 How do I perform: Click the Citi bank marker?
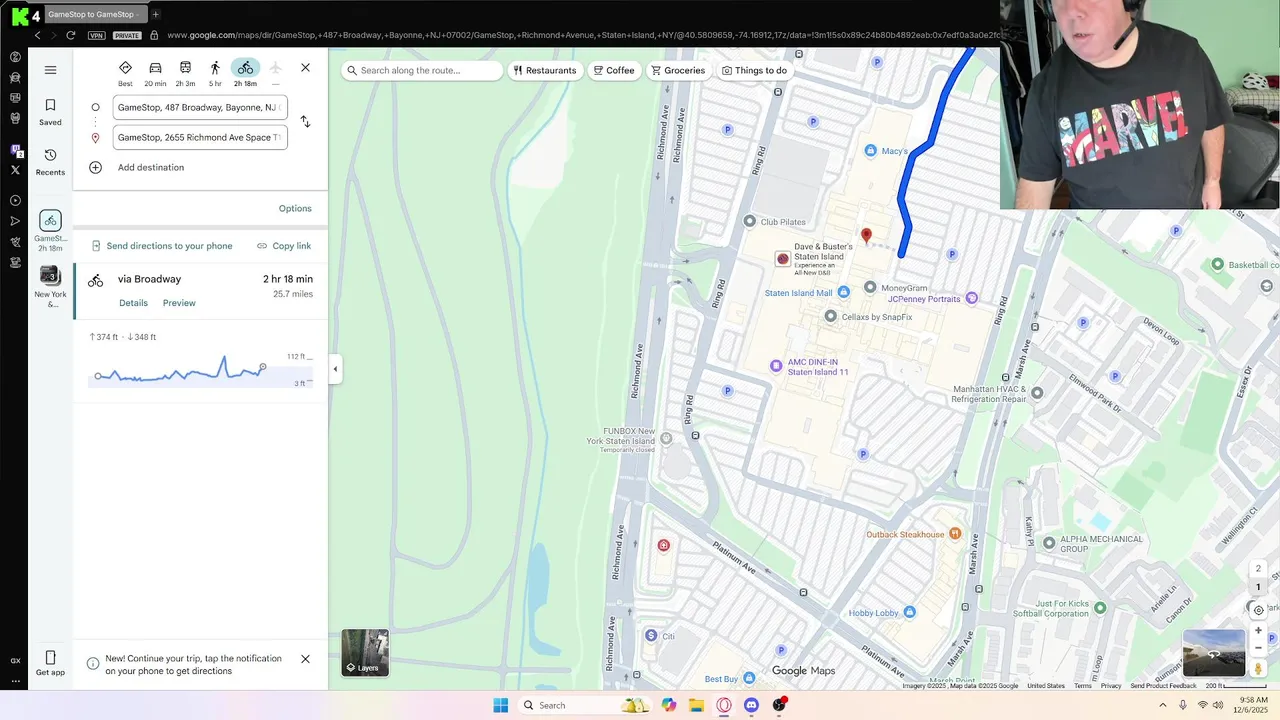click(651, 636)
